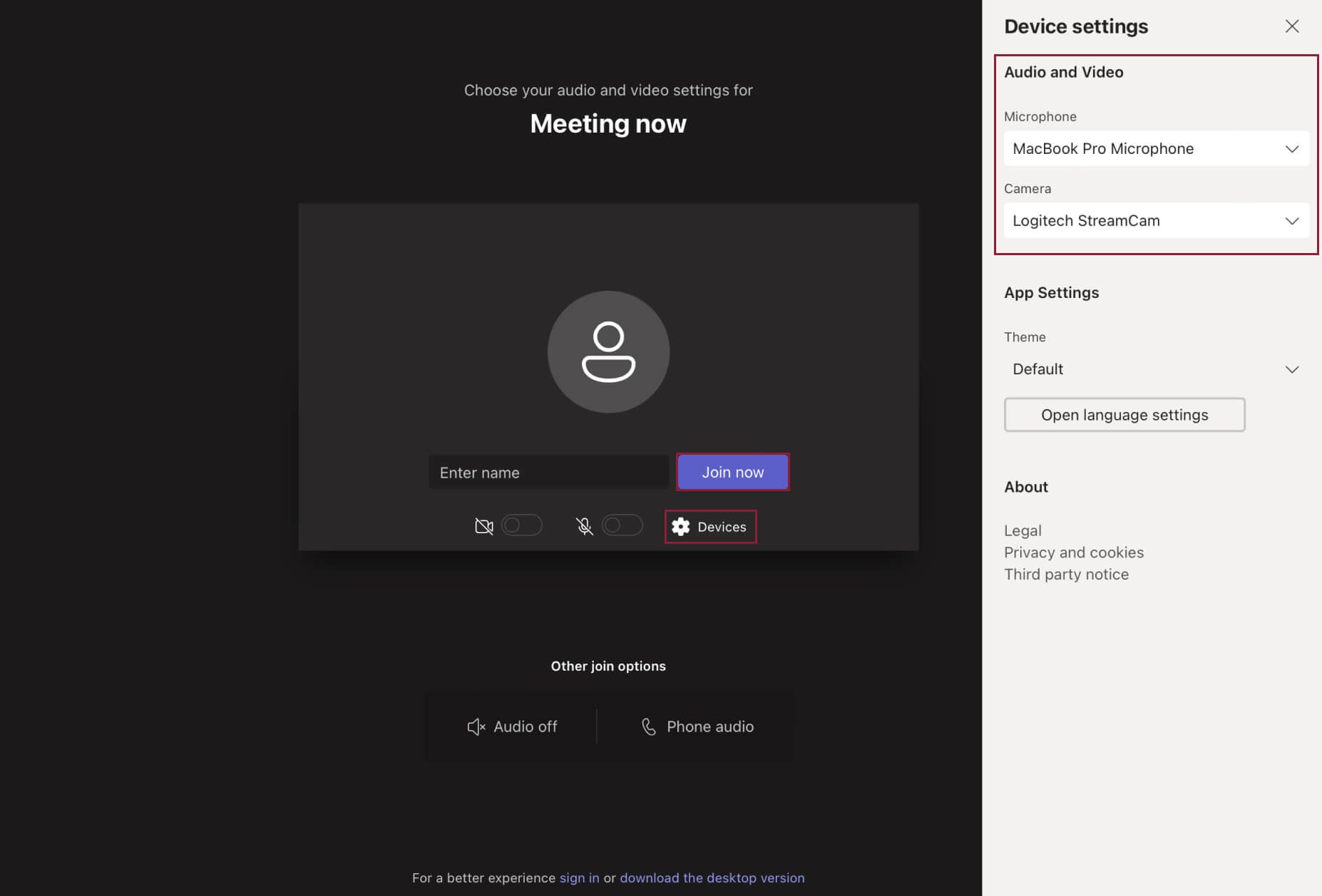
Task: Click the Devices gear icon
Action: 681,527
